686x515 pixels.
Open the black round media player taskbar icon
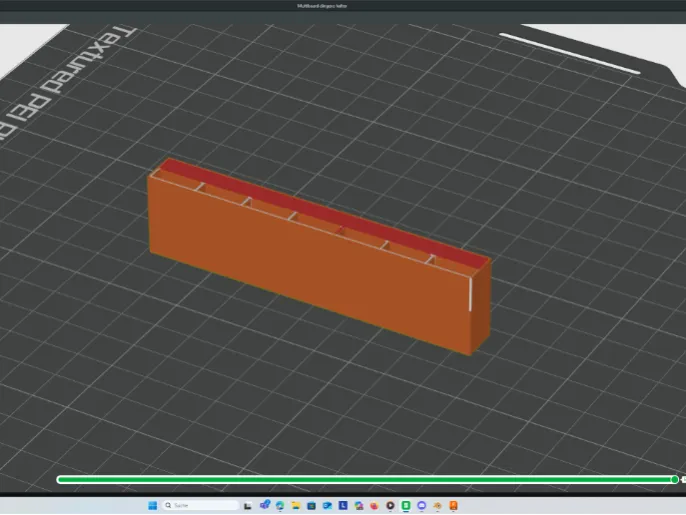(x=390, y=505)
